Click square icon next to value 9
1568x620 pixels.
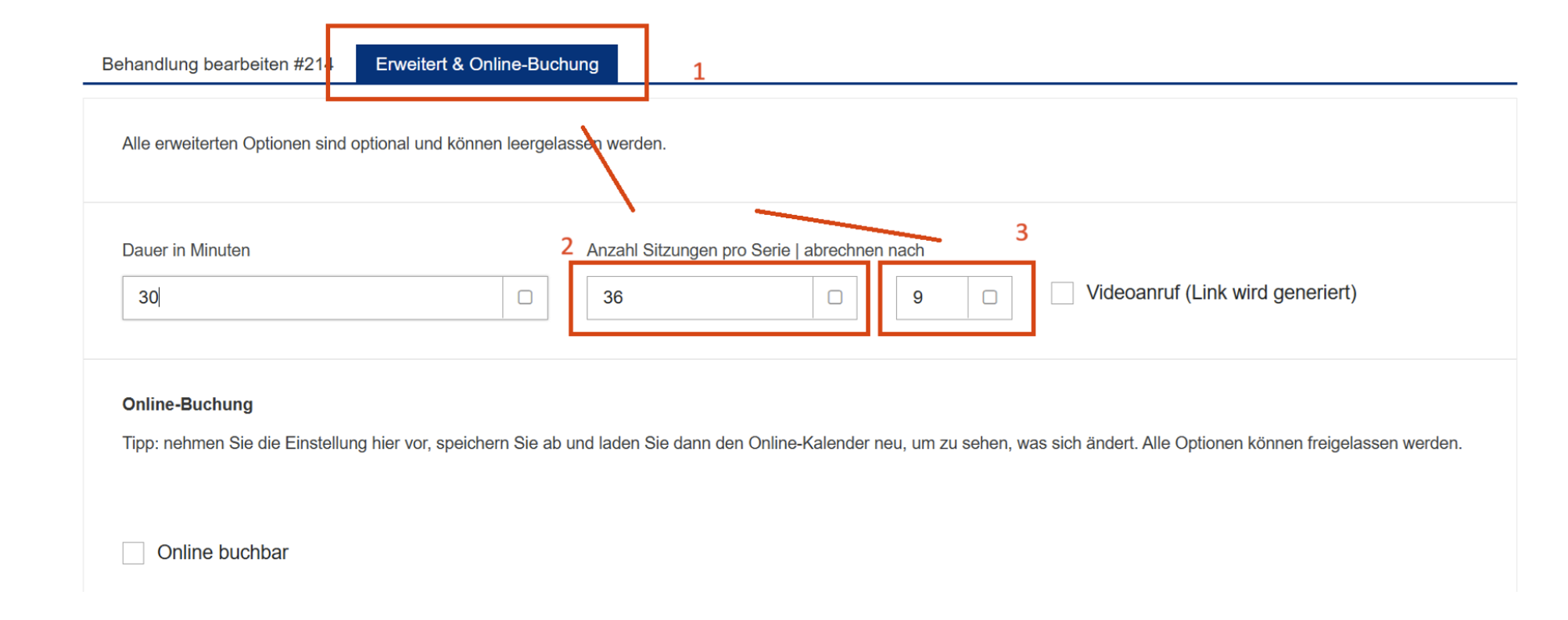coord(989,297)
